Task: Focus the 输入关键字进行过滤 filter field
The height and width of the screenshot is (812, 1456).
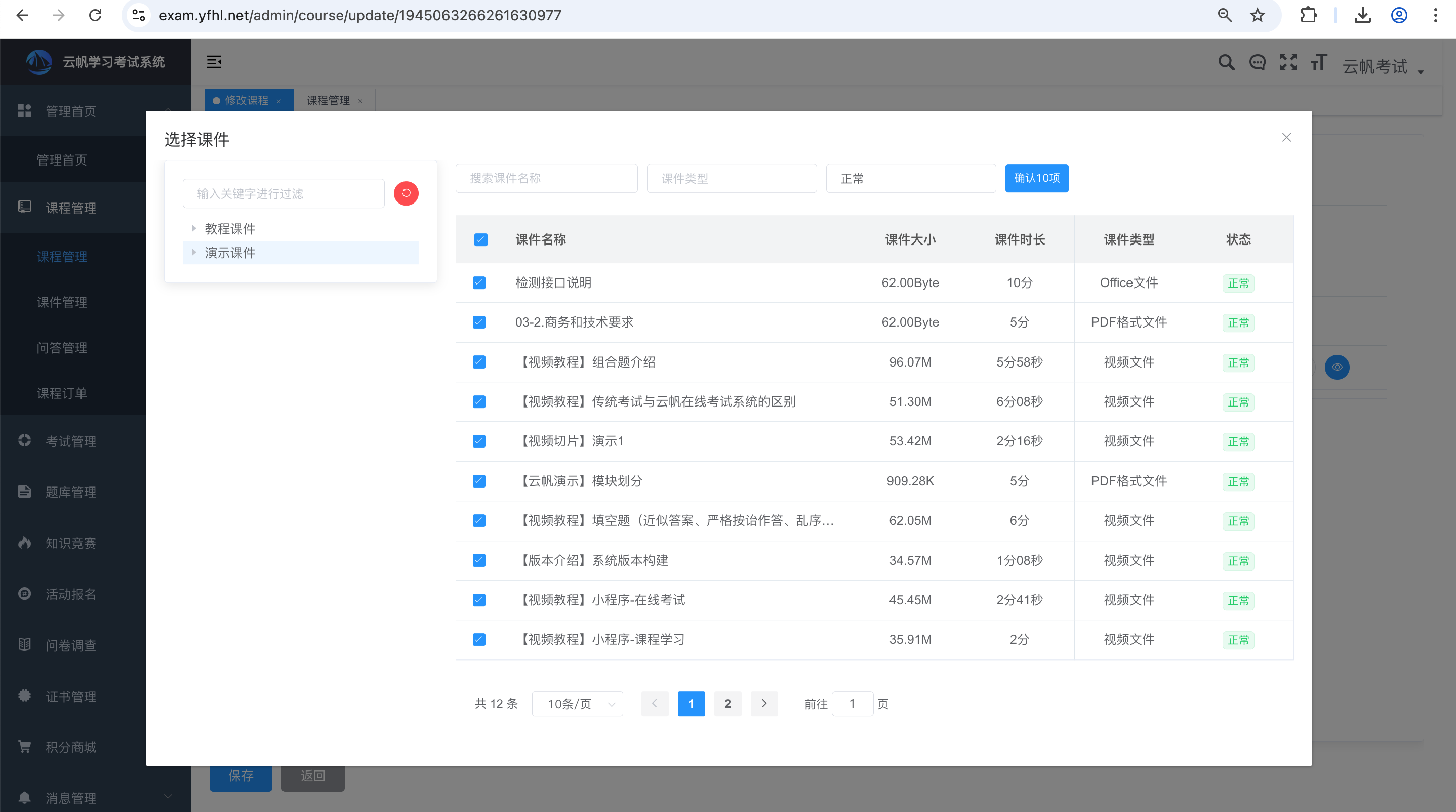Action: [283, 193]
